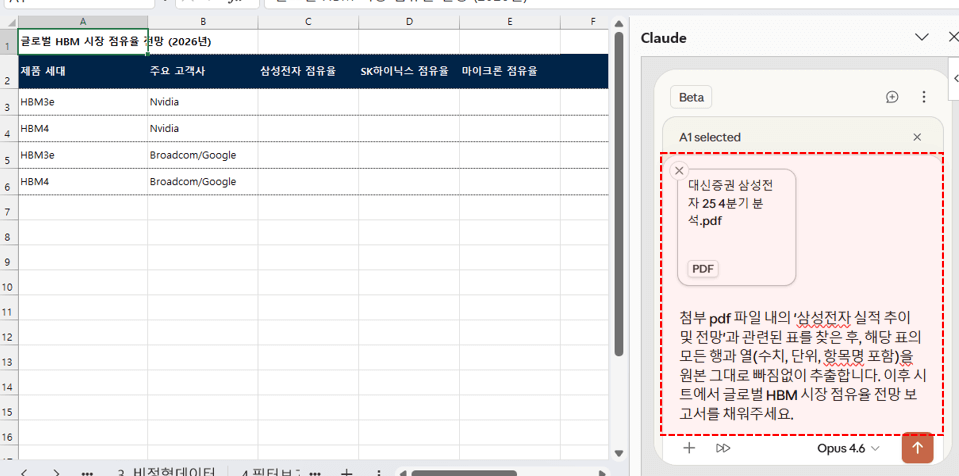This screenshot has width=959, height=476.
Task: Switch to the 4.필터보고 sheet tab
Action: coord(271,472)
